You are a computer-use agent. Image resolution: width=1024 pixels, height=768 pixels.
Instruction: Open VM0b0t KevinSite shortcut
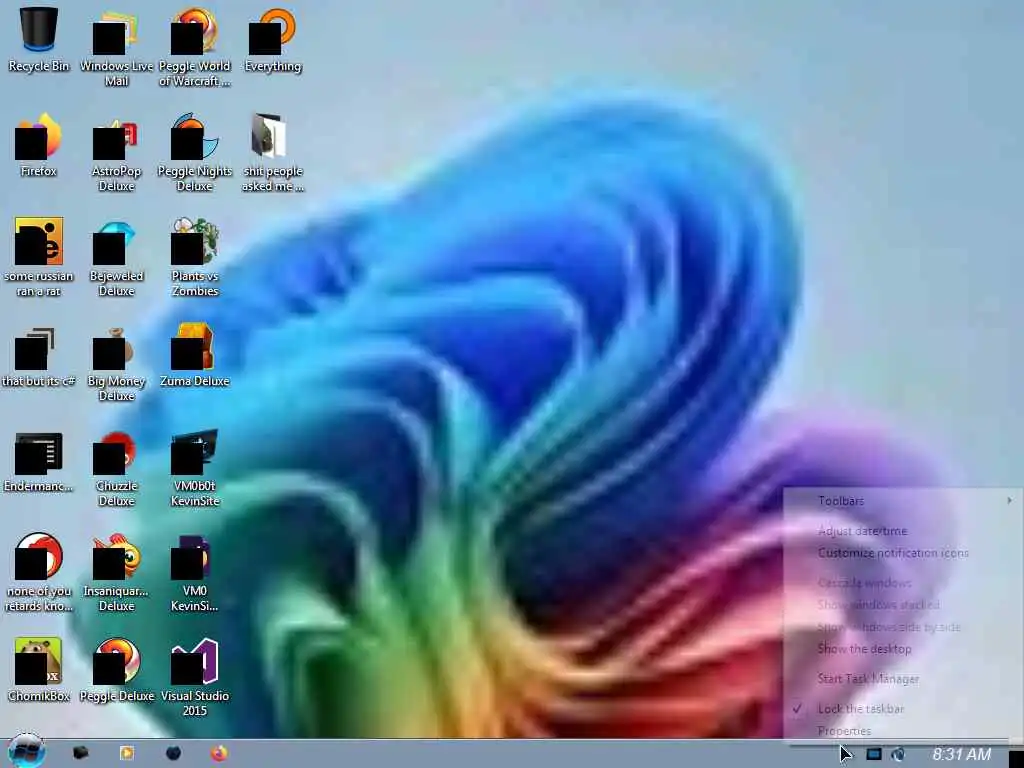[x=195, y=468]
